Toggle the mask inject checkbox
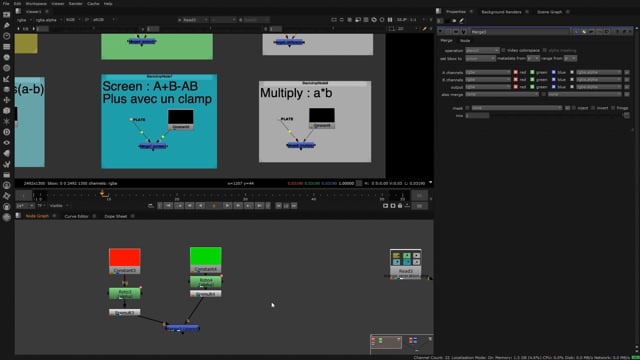Viewport: 640px width, 360px height. point(573,108)
